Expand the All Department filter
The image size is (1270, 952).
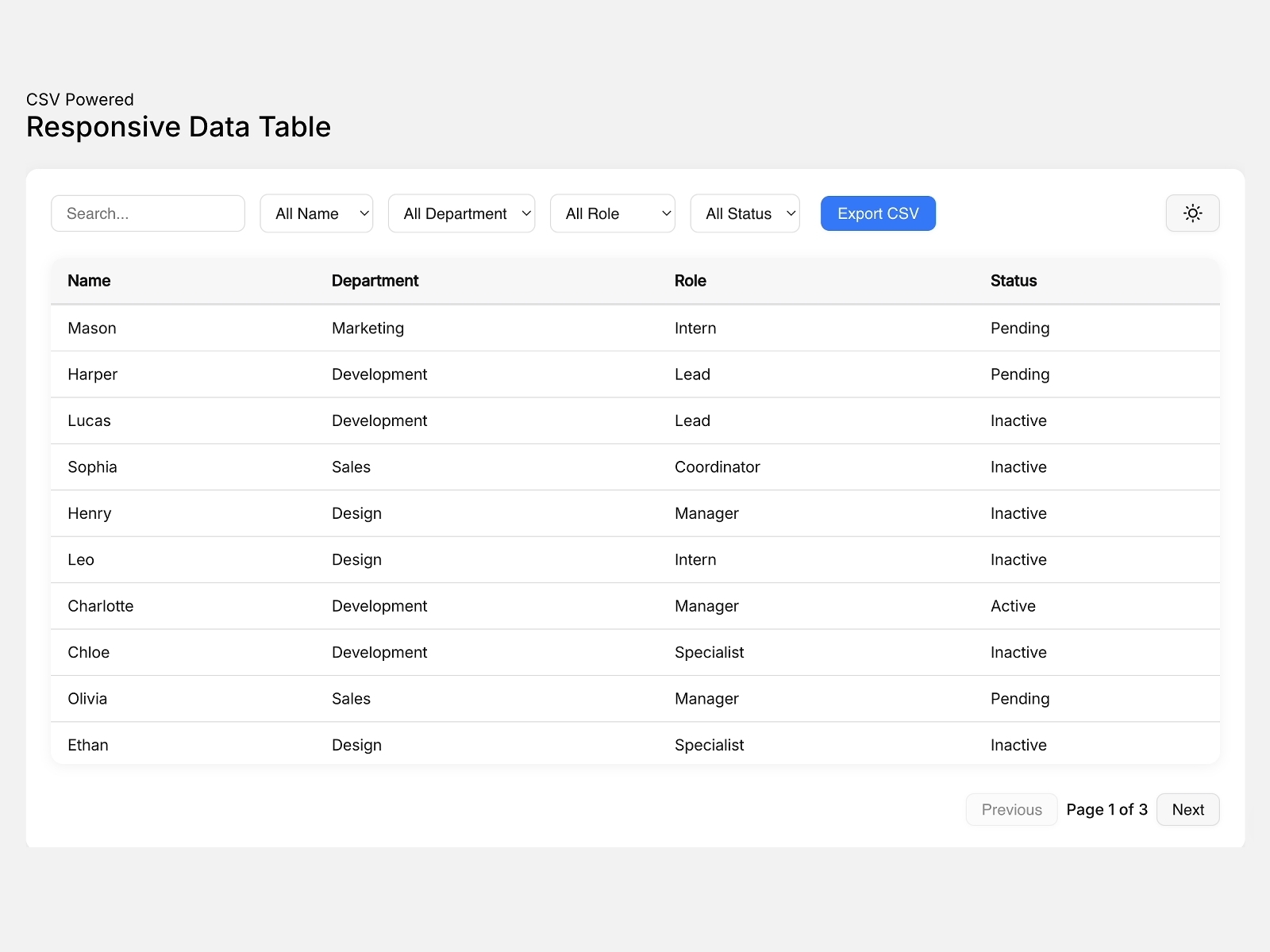pos(461,213)
